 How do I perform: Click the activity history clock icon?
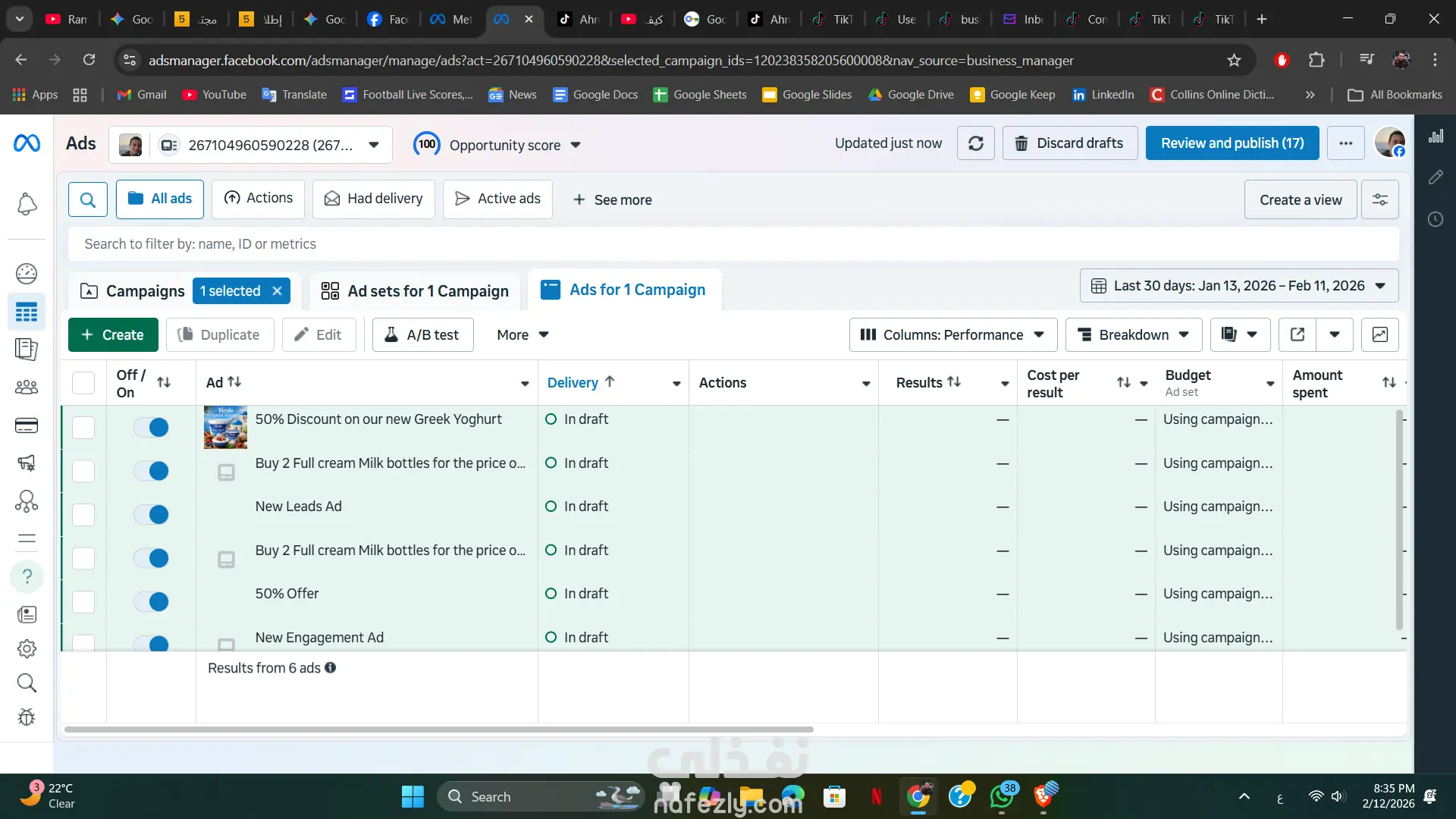coord(1435,220)
